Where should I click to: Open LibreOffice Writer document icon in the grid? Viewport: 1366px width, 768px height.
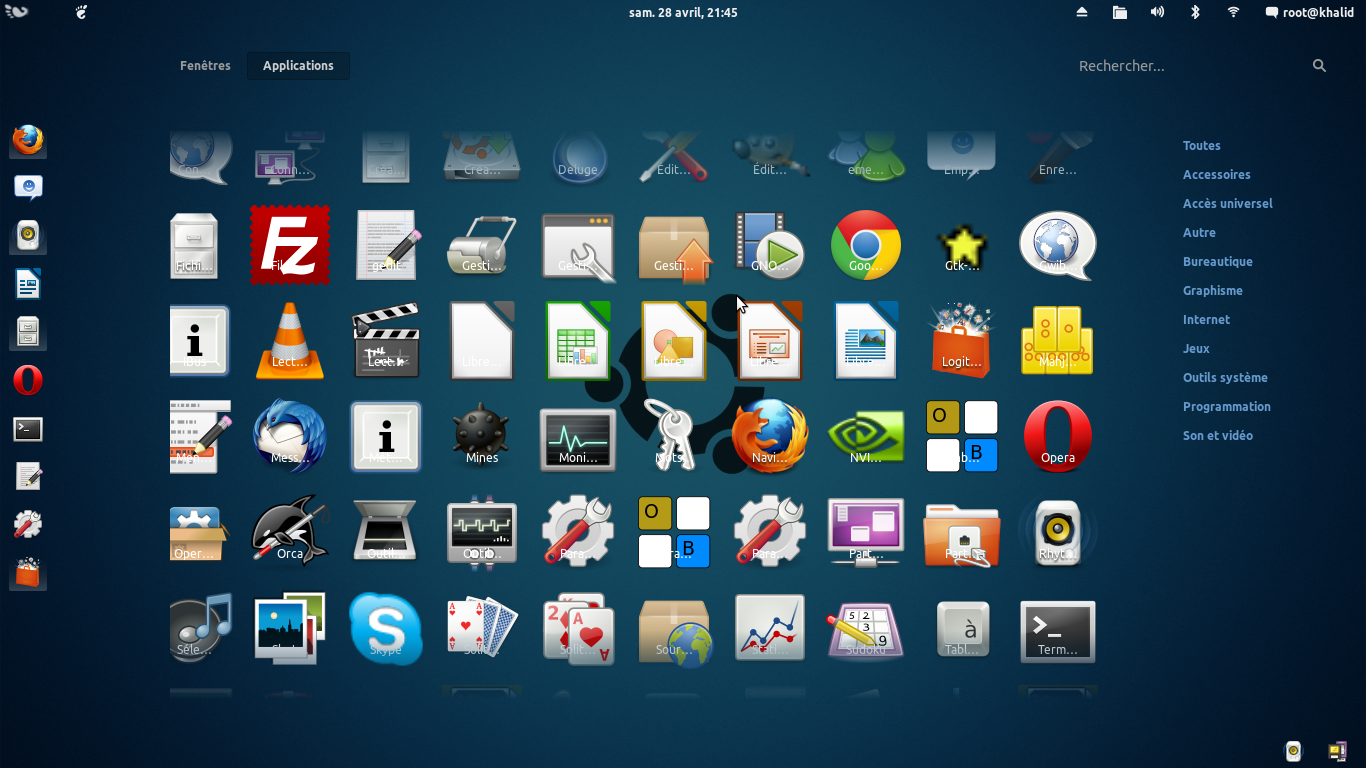tap(866, 341)
